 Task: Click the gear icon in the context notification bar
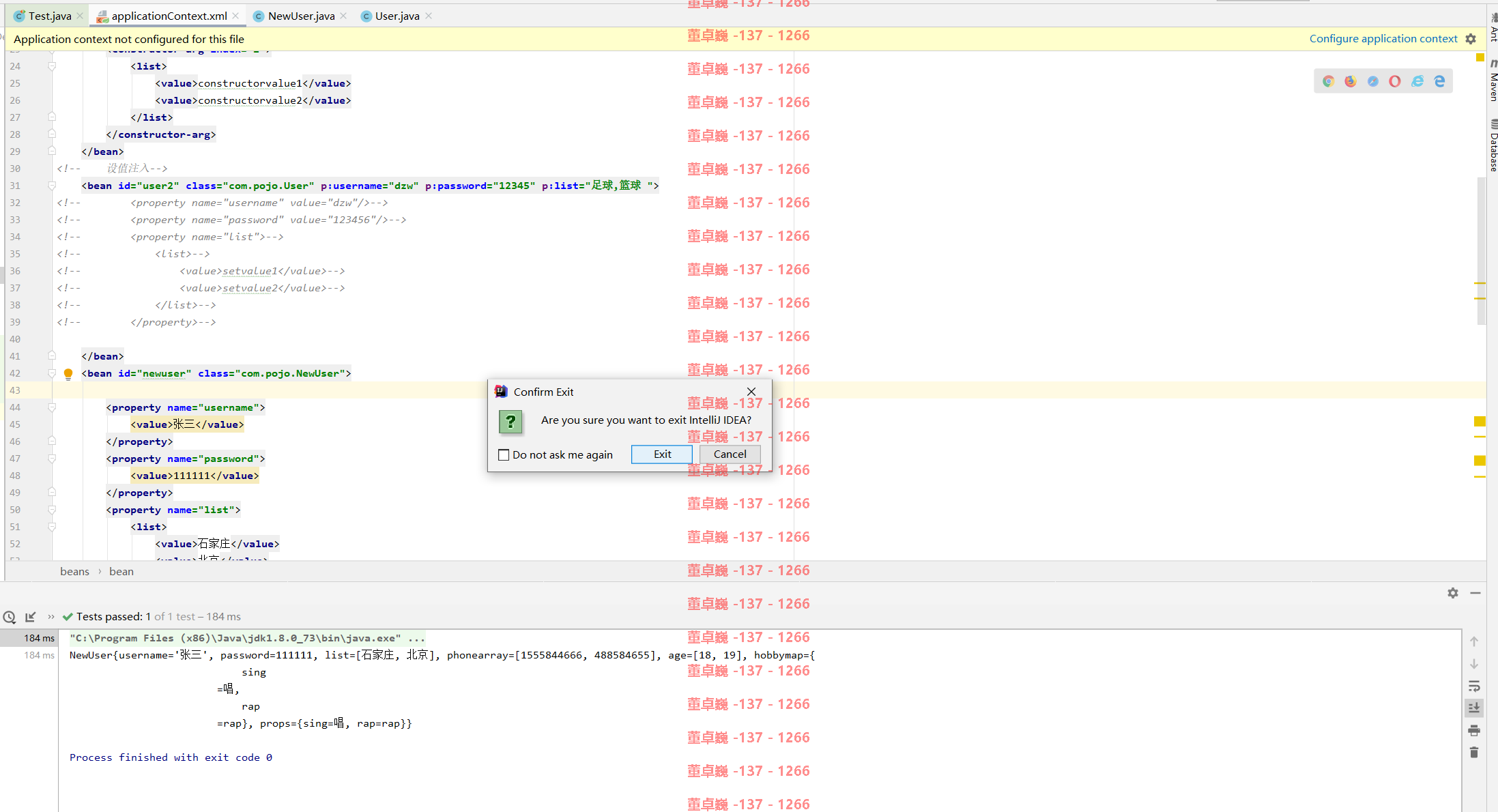point(1471,39)
